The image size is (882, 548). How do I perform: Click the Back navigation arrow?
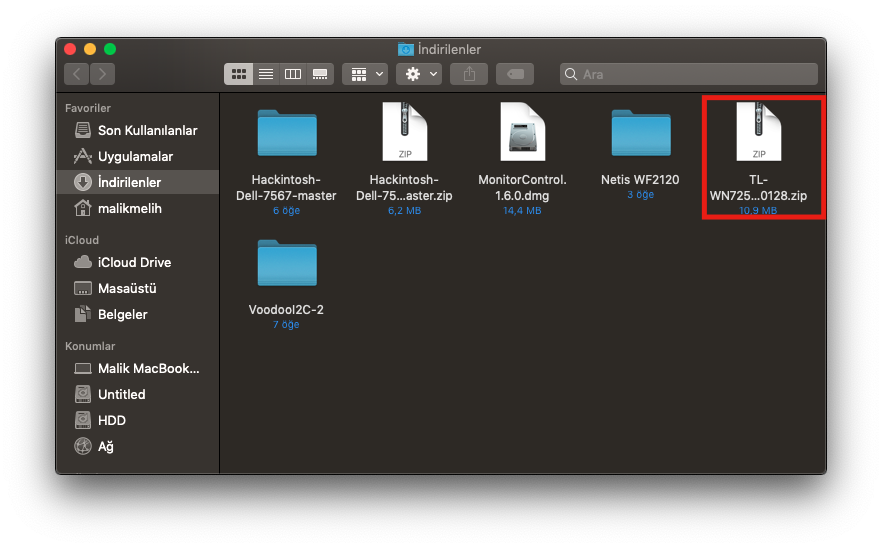tap(77, 74)
